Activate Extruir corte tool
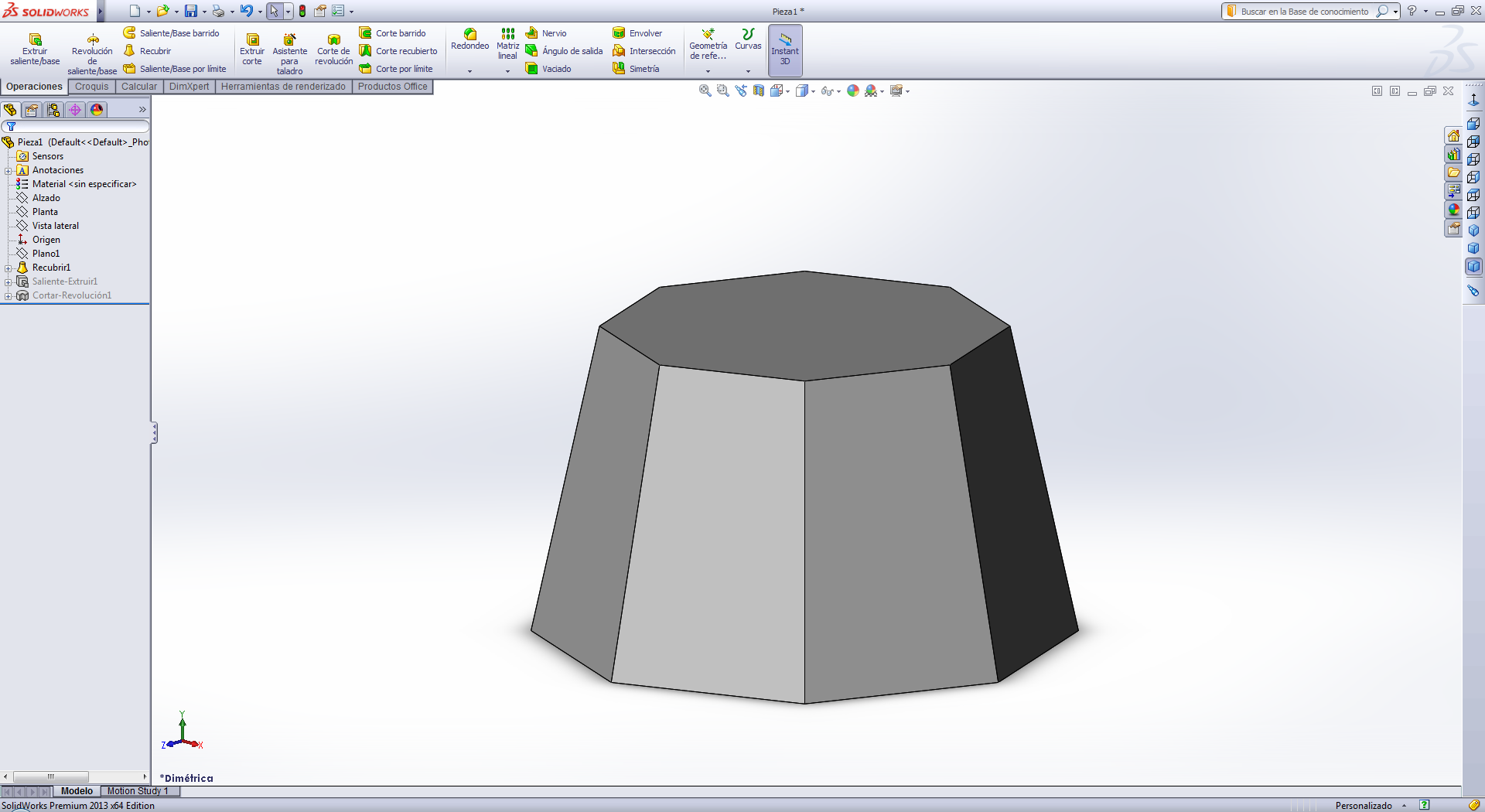 click(252, 49)
